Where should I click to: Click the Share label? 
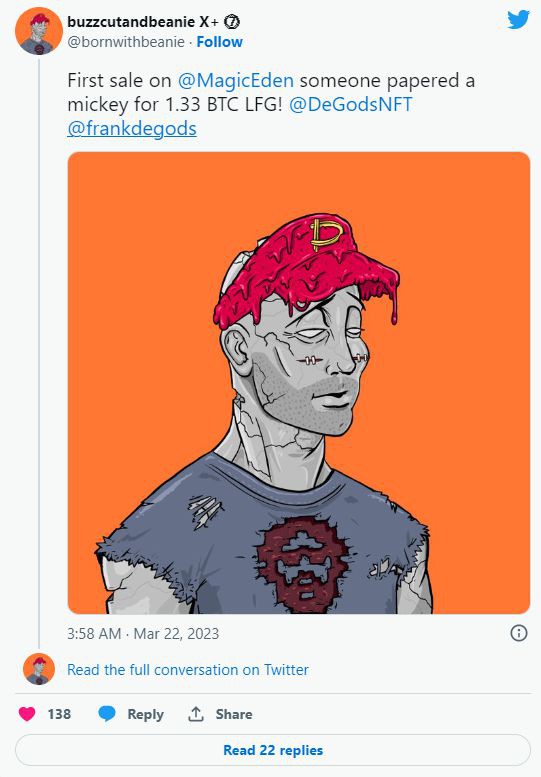click(234, 714)
